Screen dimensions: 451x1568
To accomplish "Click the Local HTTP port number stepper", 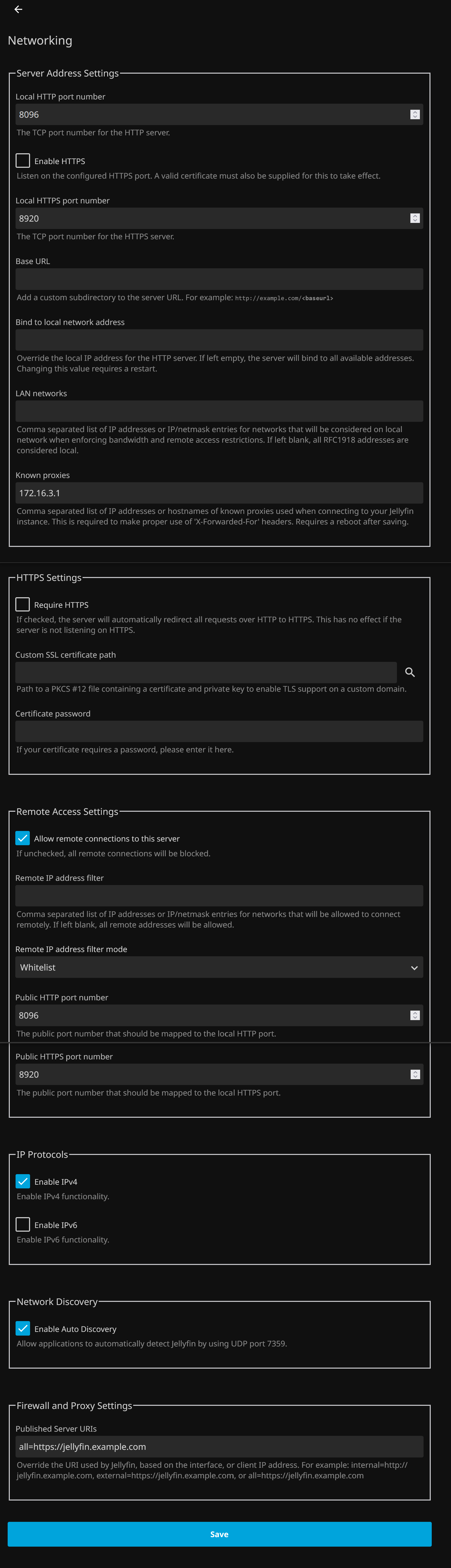I will 415,114.
